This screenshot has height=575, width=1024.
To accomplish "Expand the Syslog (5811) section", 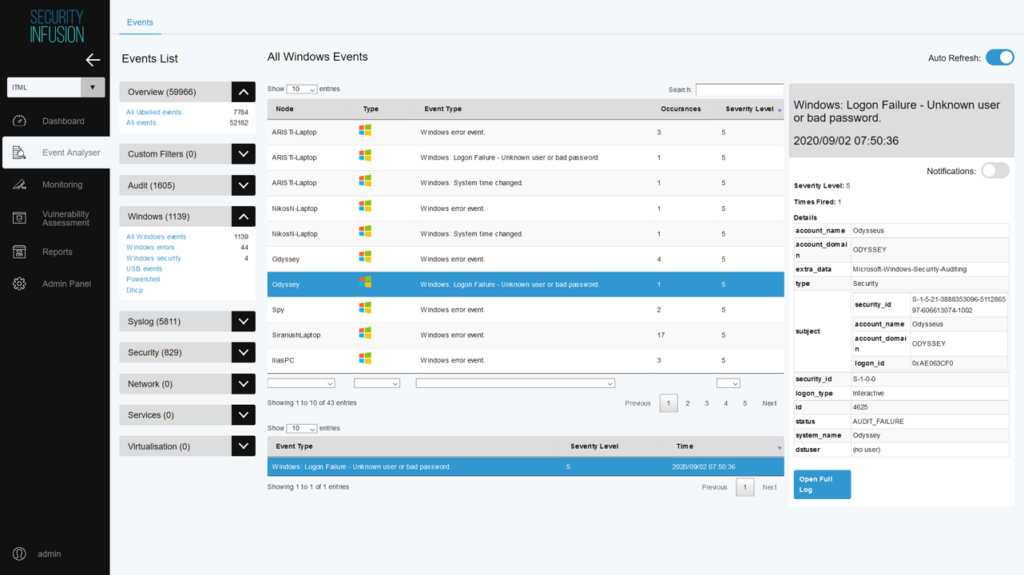I will pyautogui.click(x=243, y=321).
